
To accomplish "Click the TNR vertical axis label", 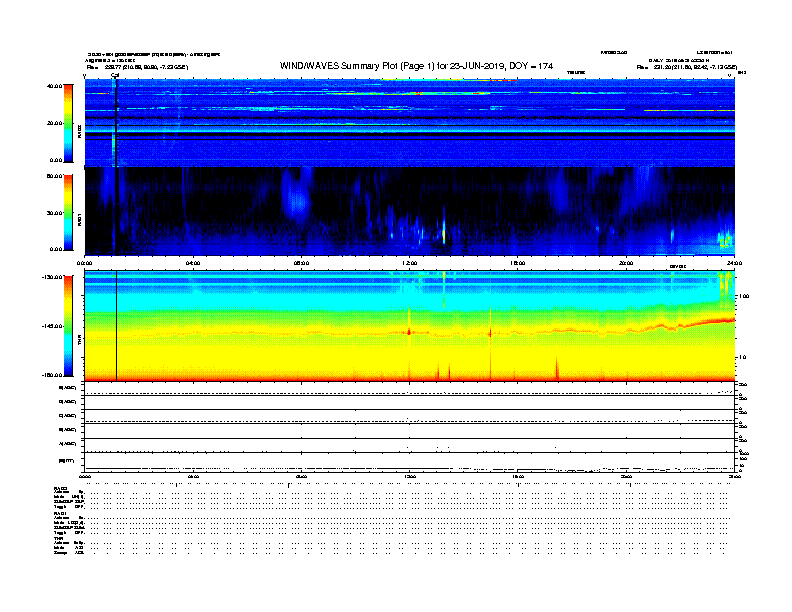I will pos(79,341).
